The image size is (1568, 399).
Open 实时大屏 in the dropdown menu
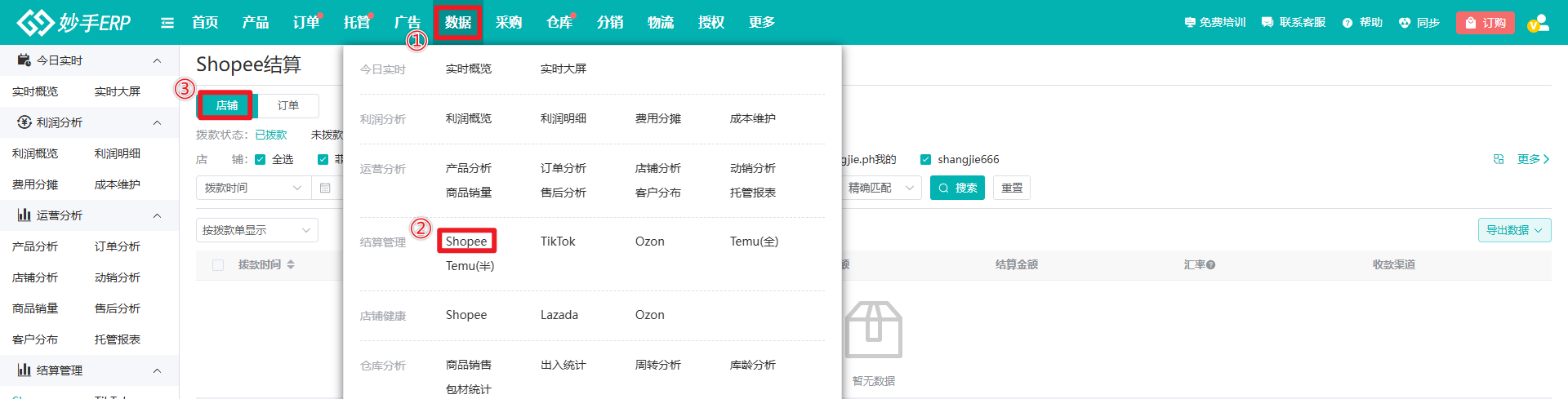pyautogui.click(x=563, y=69)
